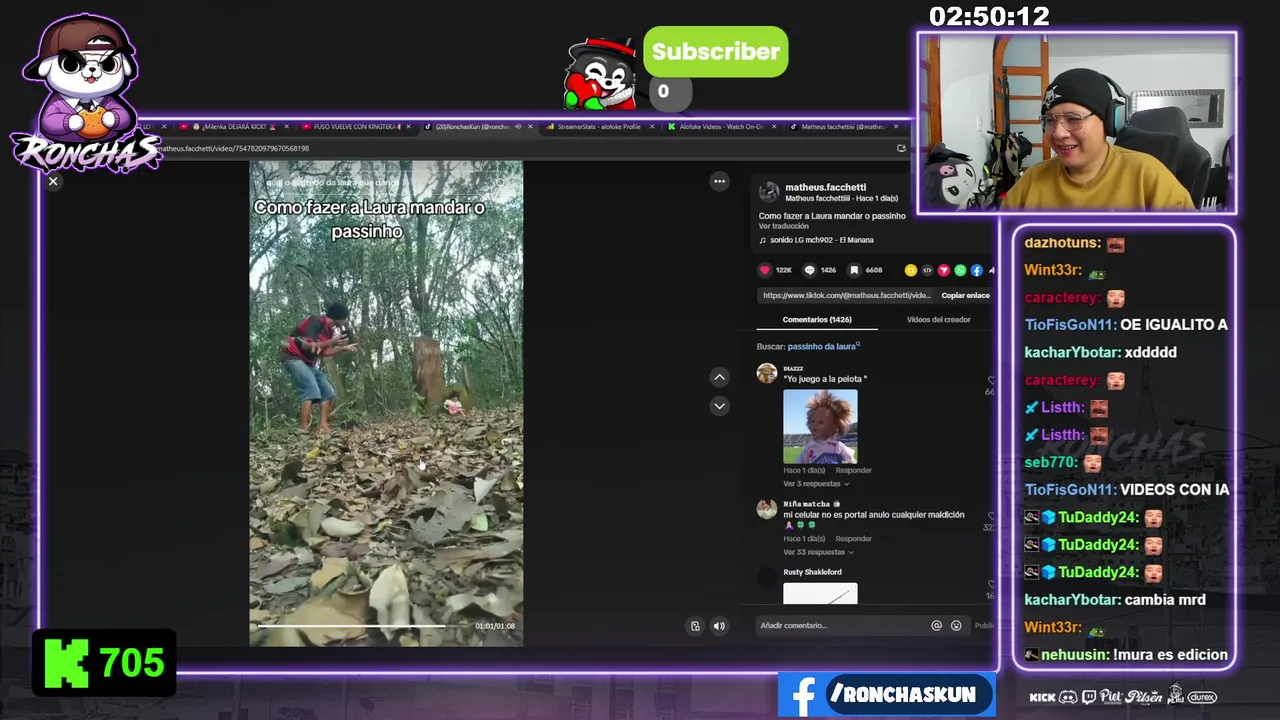
Task: Click the yellow repost share icon
Action: click(x=910, y=270)
